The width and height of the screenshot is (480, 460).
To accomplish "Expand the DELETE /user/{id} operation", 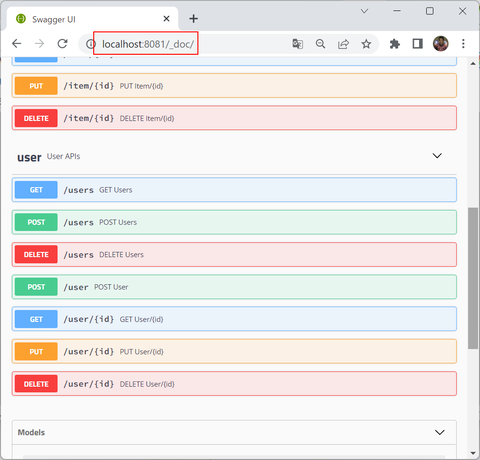I will tap(234, 384).
